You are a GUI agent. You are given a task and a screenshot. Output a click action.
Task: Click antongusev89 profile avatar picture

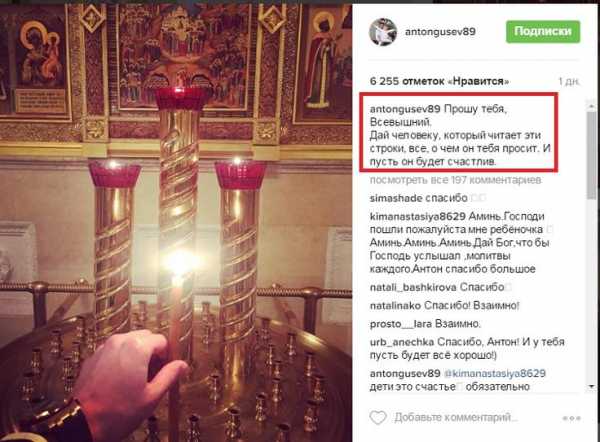coord(383,32)
